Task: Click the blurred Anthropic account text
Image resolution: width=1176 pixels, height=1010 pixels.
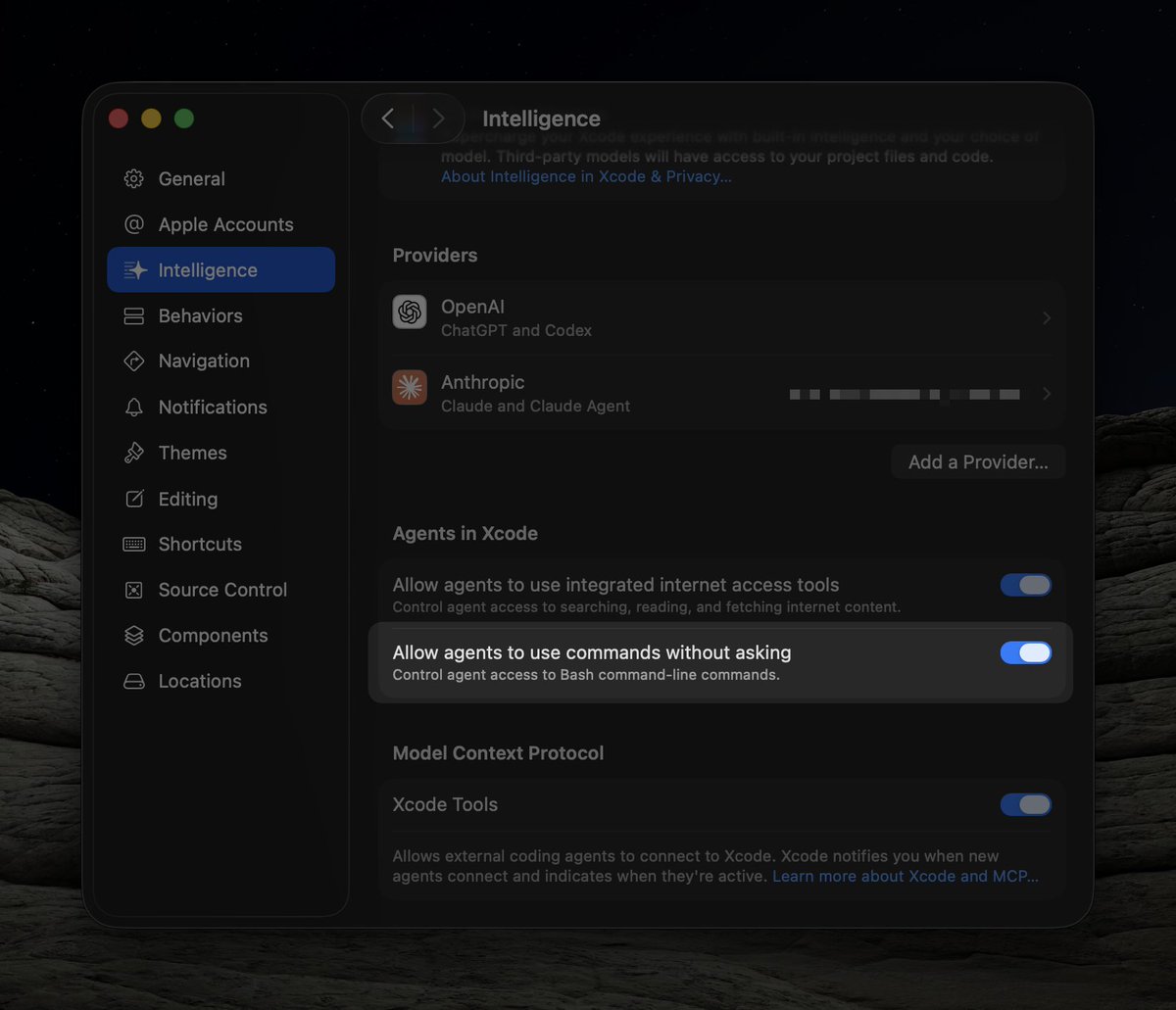Action: (905, 394)
